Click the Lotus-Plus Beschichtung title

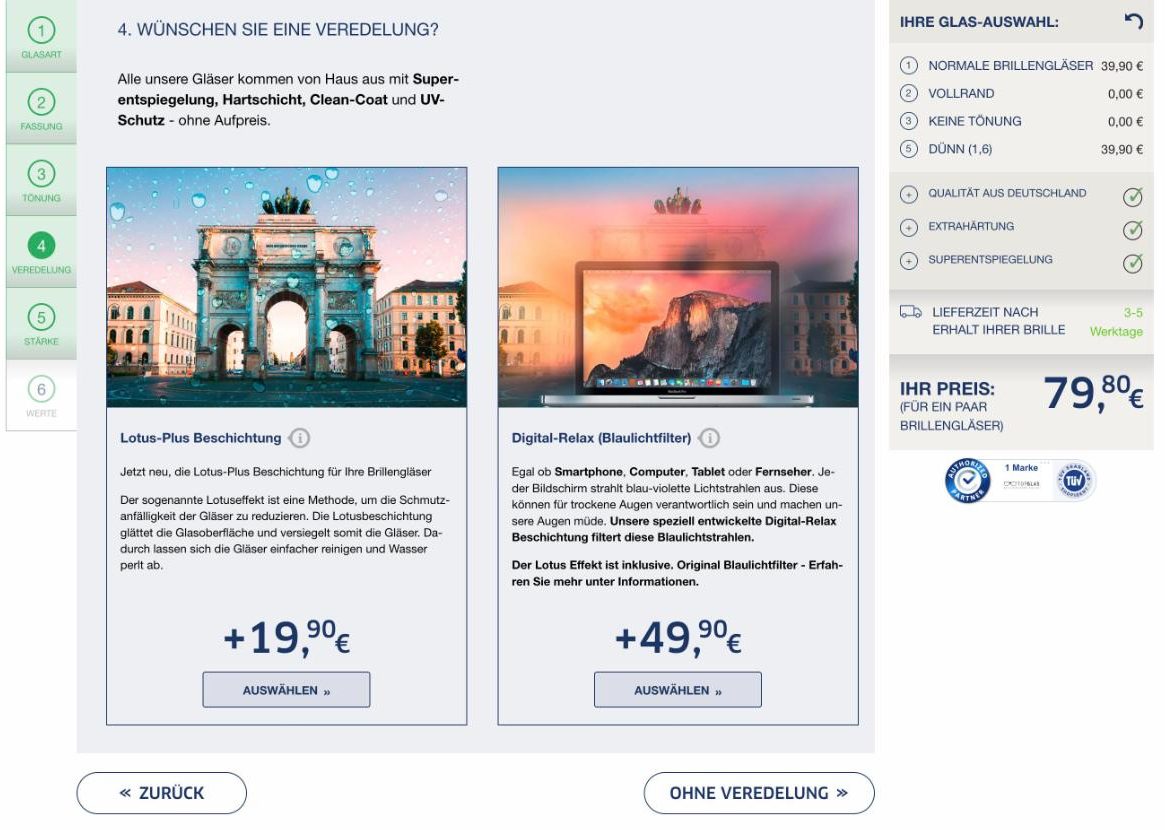point(201,438)
